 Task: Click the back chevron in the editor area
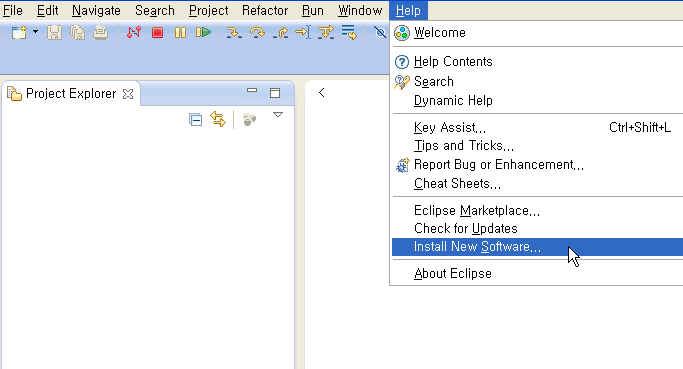[321, 93]
